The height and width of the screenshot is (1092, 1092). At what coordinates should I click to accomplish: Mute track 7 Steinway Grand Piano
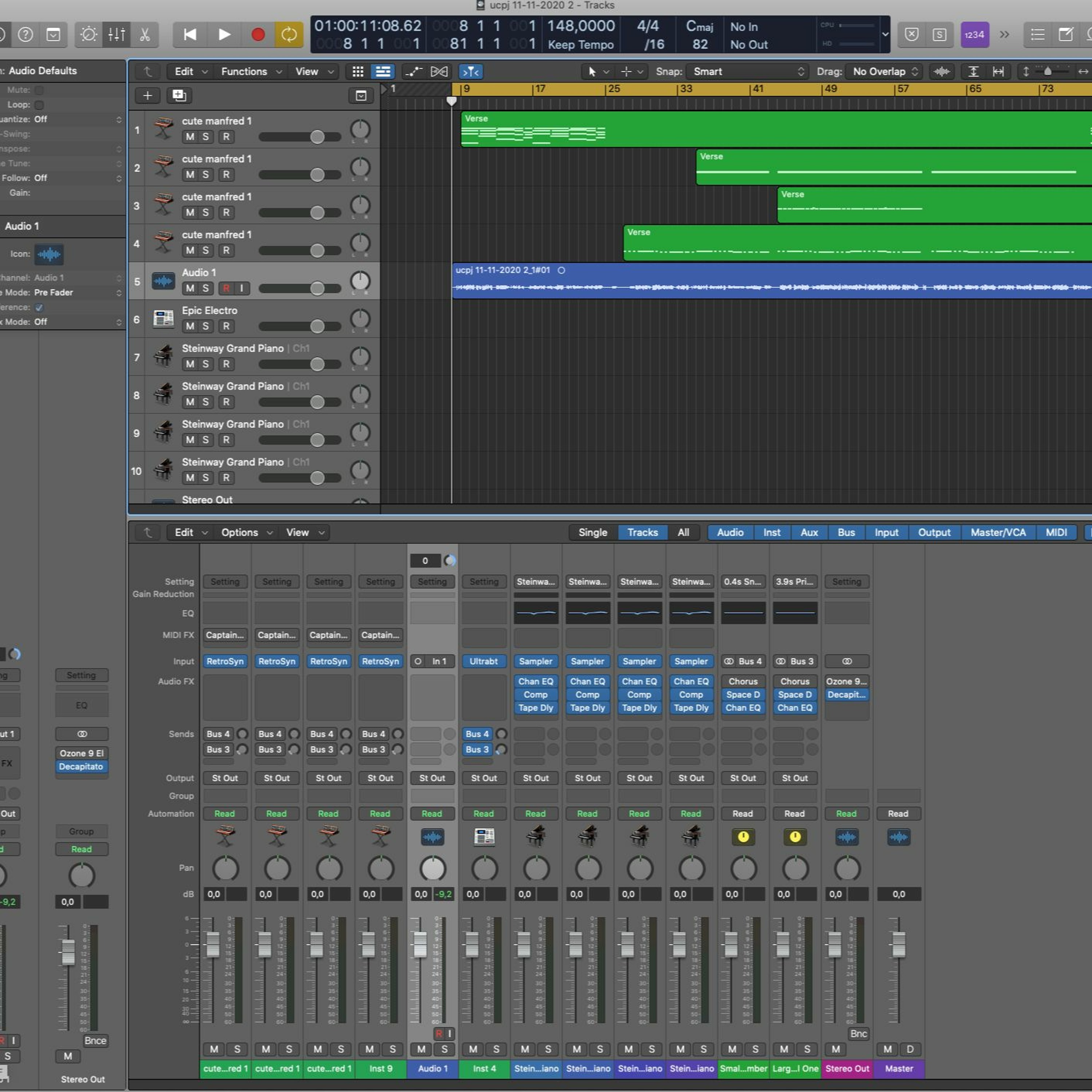tap(190, 364)
